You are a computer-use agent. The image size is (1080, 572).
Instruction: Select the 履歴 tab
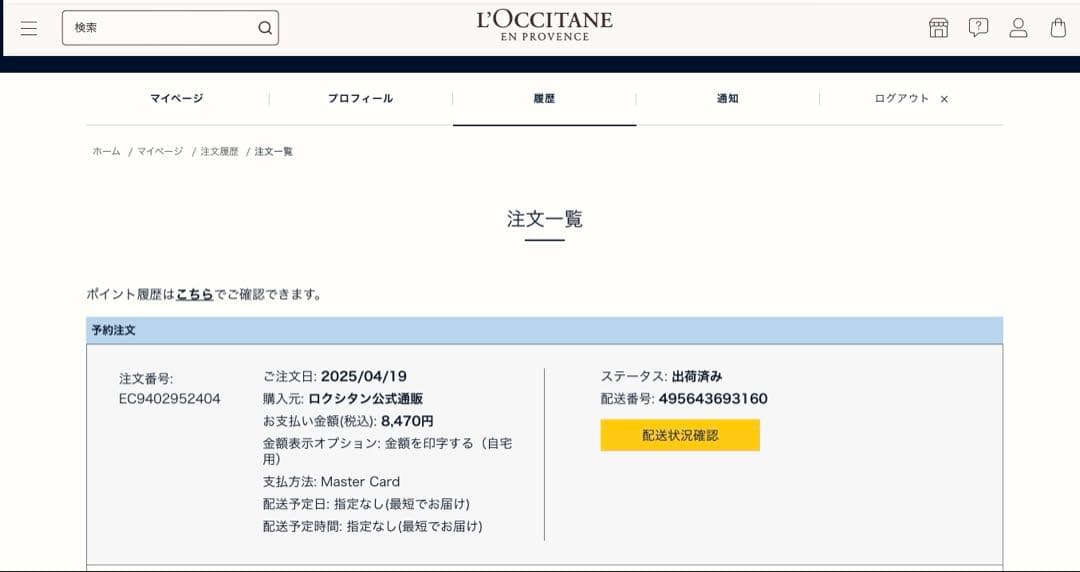[x=544, y=99]
